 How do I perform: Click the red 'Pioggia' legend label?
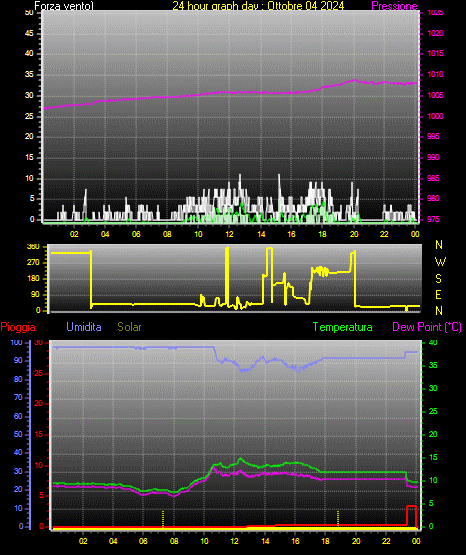tap(18, 327)
